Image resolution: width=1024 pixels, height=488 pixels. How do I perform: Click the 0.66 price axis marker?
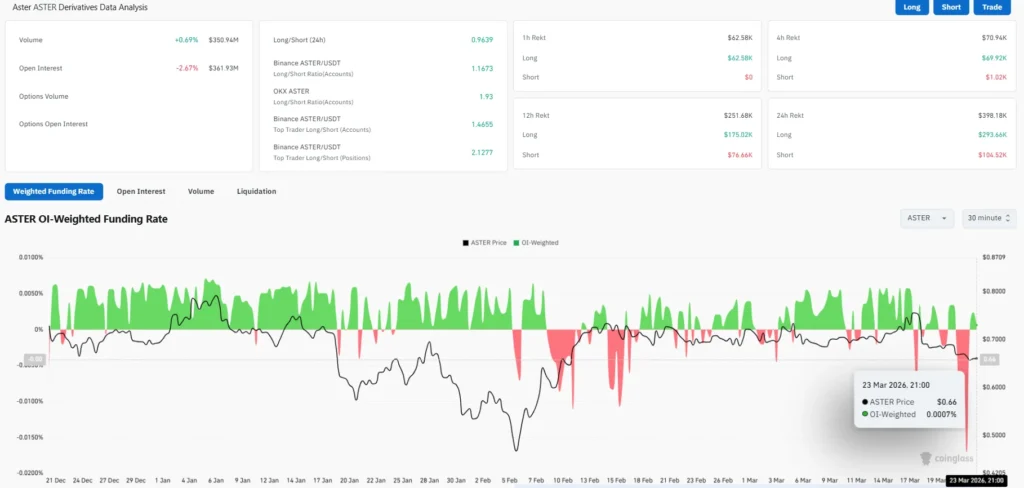(989, 359)
